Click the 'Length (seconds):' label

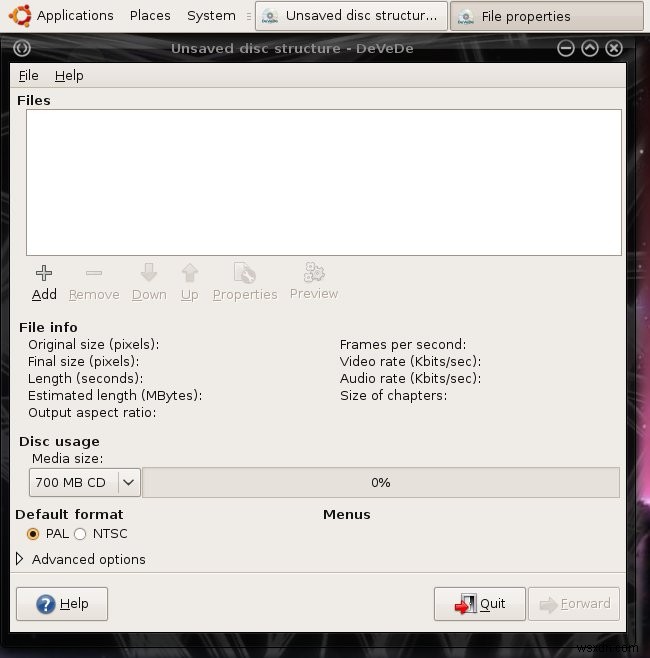point(86,379)
